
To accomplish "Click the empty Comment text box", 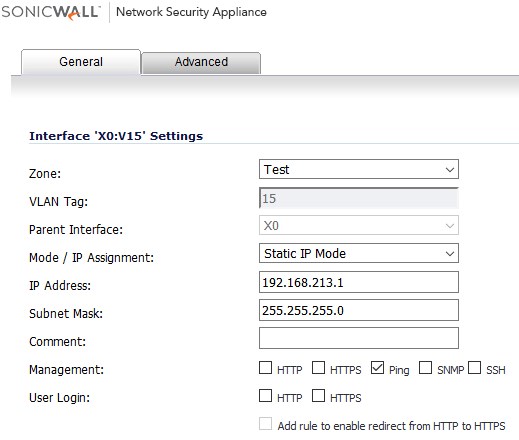I will pyautogui.click(x=359, y=338).
